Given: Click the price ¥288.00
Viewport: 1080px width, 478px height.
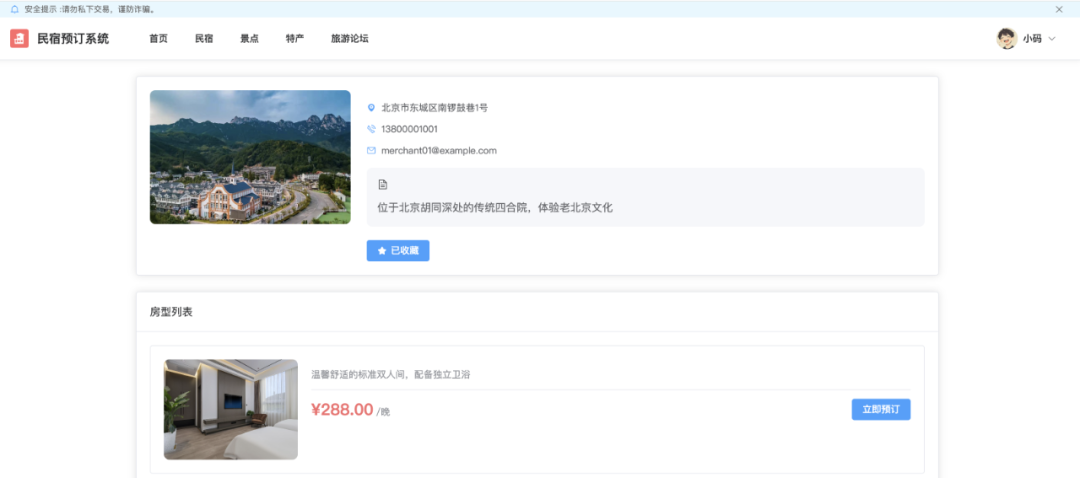Looking at the screenshot, I should [342, 410].
